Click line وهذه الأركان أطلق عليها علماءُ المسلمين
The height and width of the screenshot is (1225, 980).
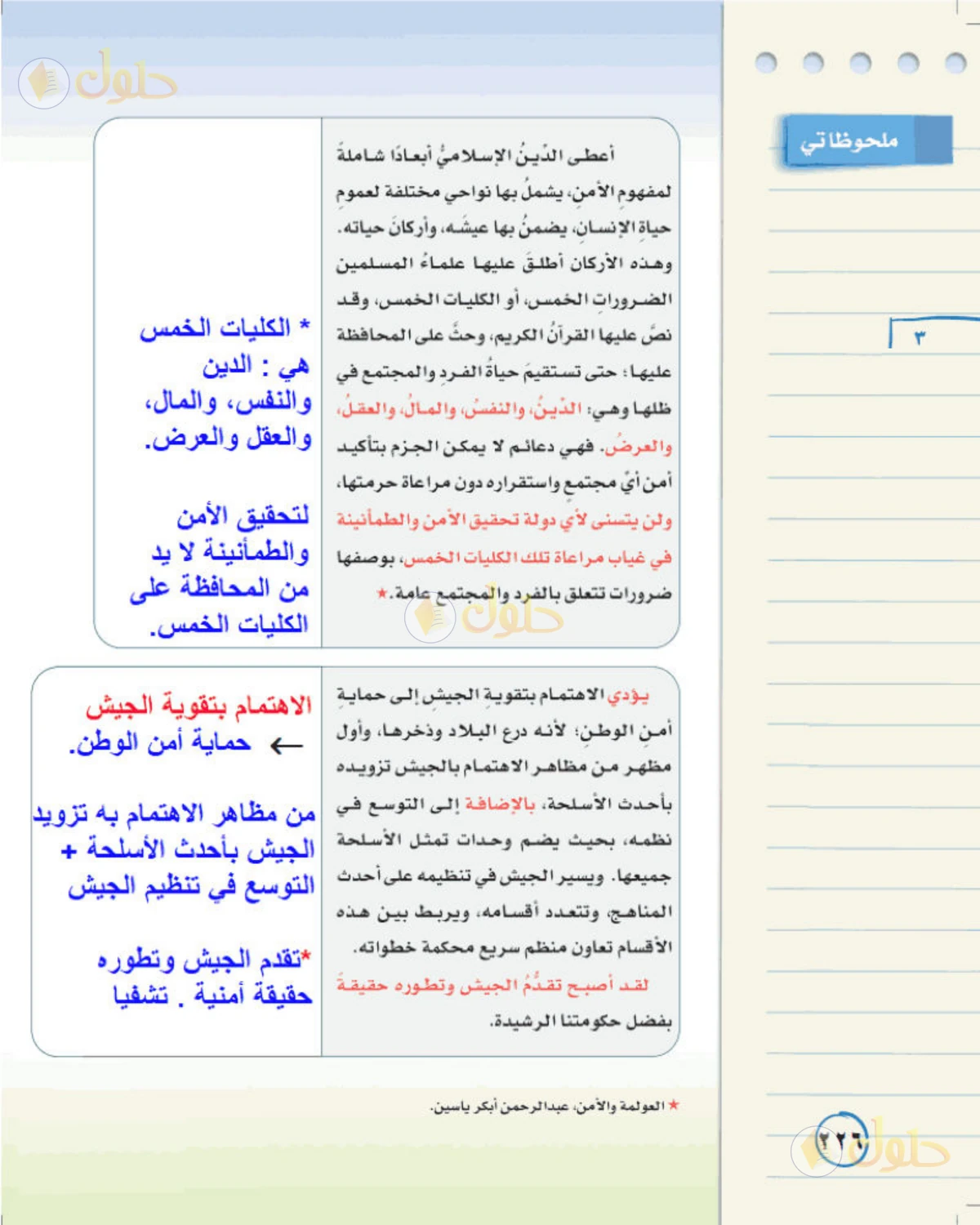[x=504, y=264]
